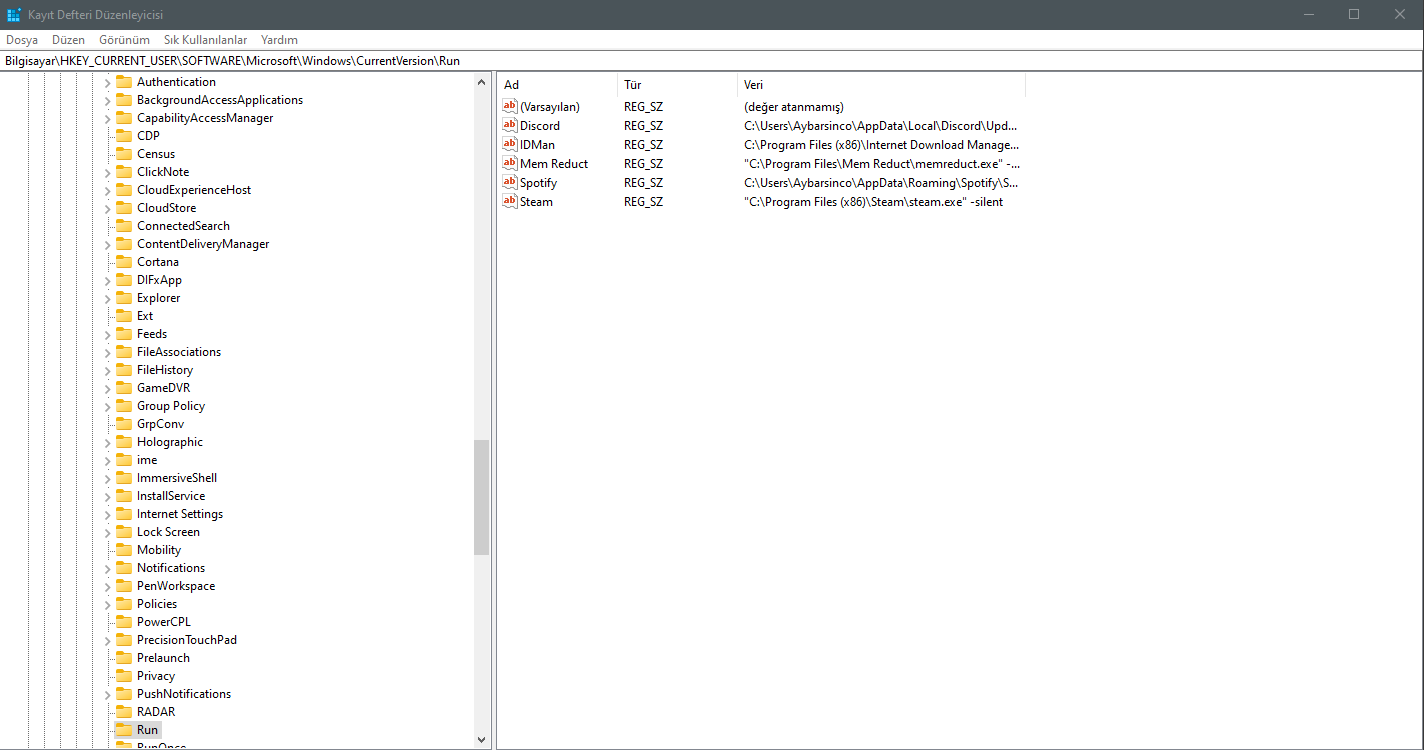Open the Yardım menu

[279, 40]
